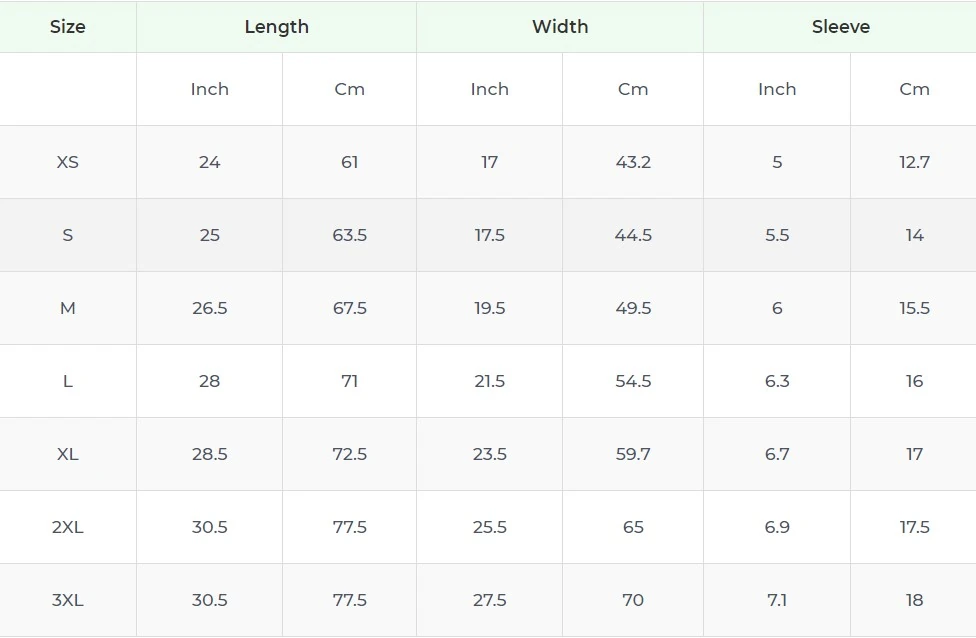Select the XS size row label

tap(67, 162)
